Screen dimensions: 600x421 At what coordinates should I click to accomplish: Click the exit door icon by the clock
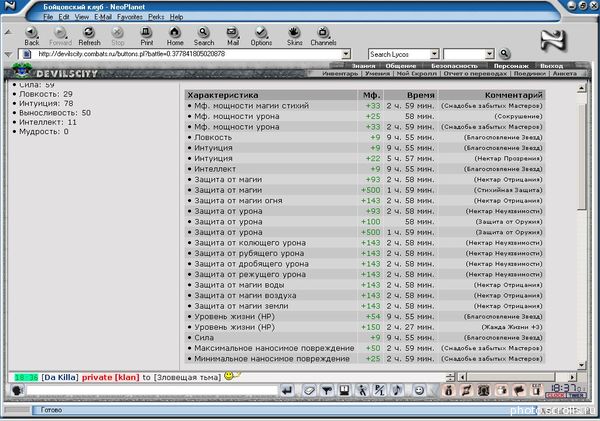pos(536,390)
